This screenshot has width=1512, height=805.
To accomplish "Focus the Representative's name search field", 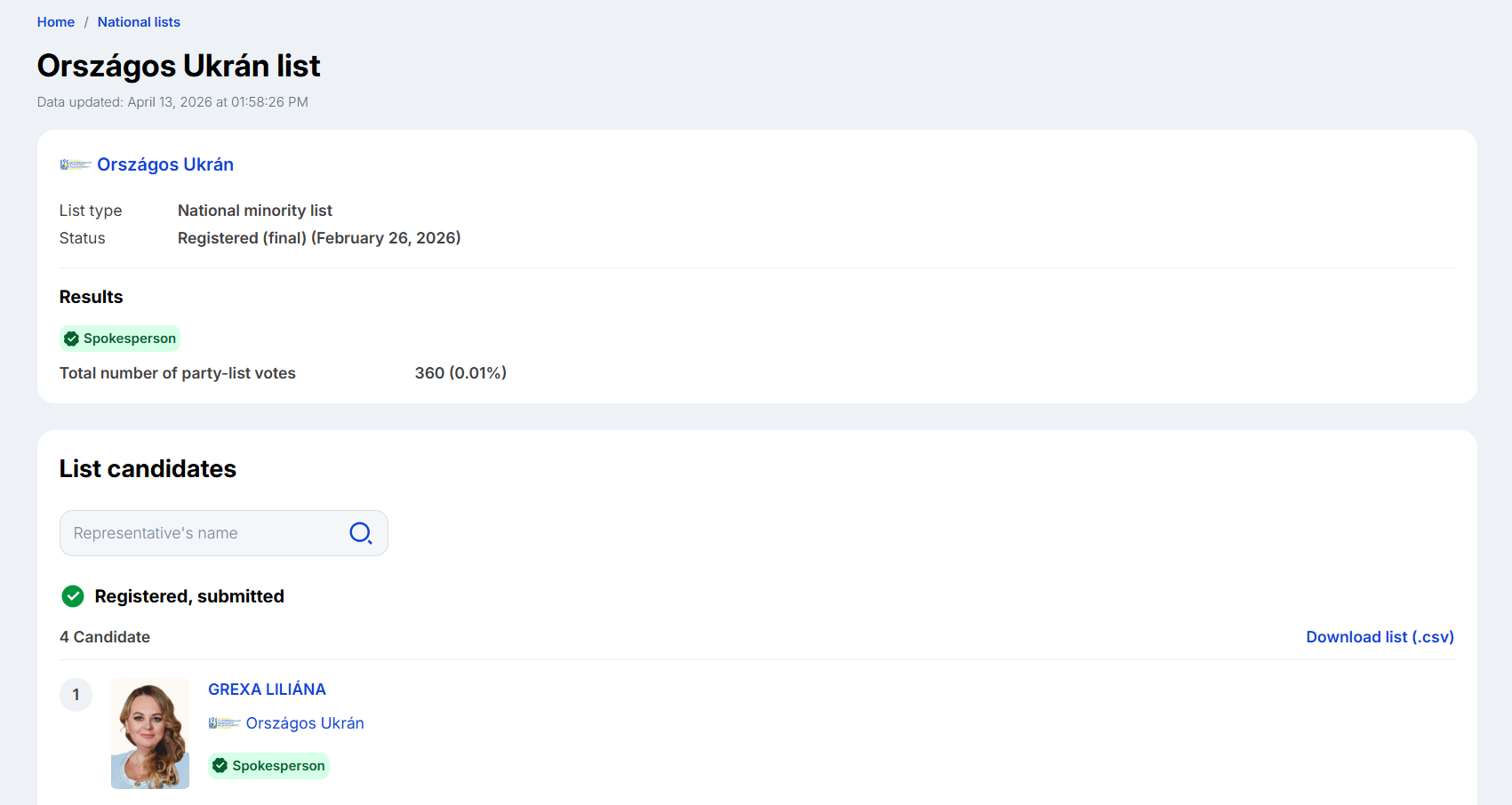I will [204, 533].
